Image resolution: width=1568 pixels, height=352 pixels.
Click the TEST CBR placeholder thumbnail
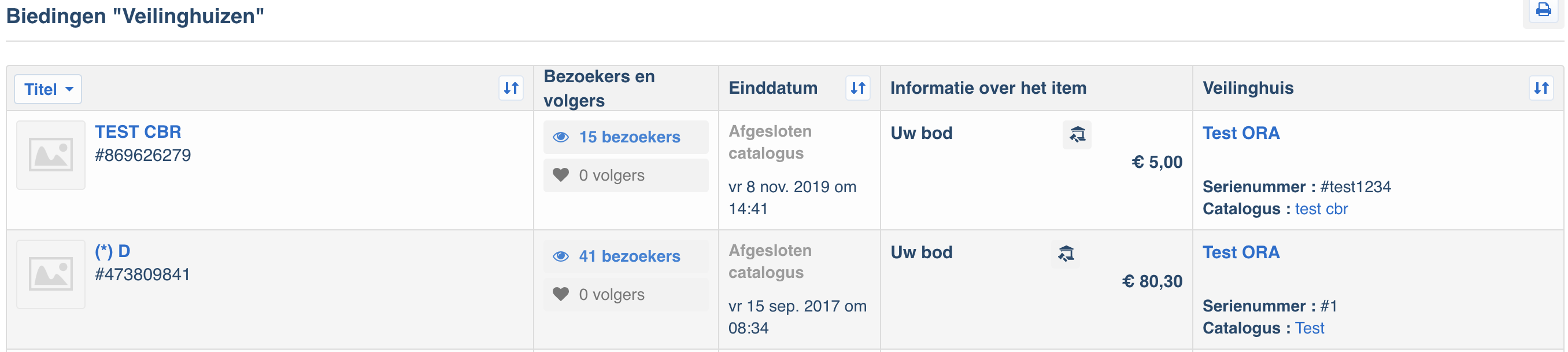coord(51,155)
